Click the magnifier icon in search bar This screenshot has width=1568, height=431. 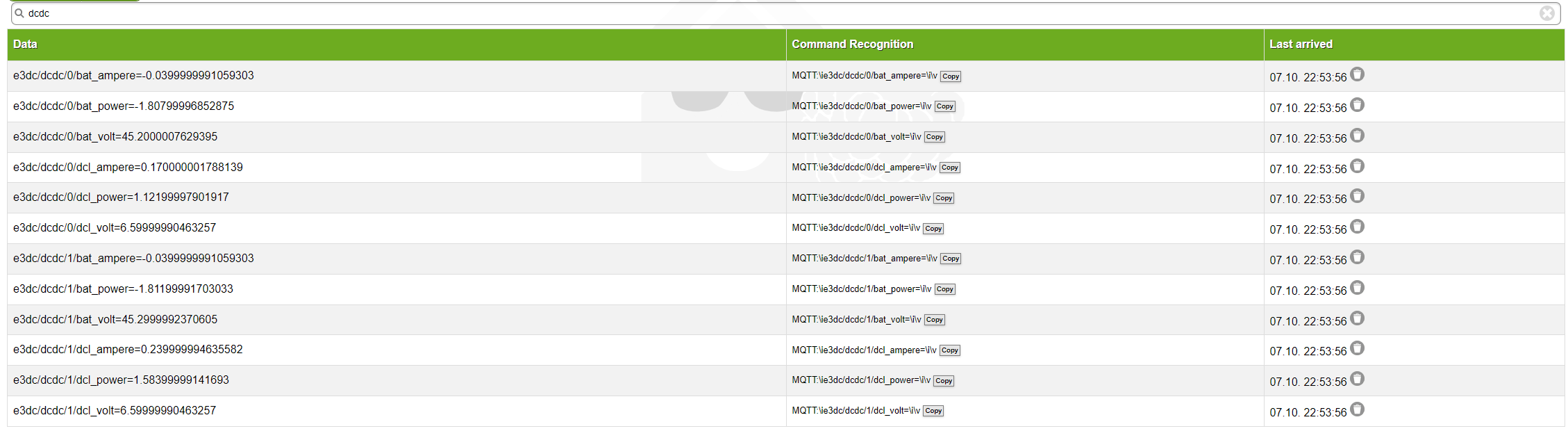(x=19, y=13)
